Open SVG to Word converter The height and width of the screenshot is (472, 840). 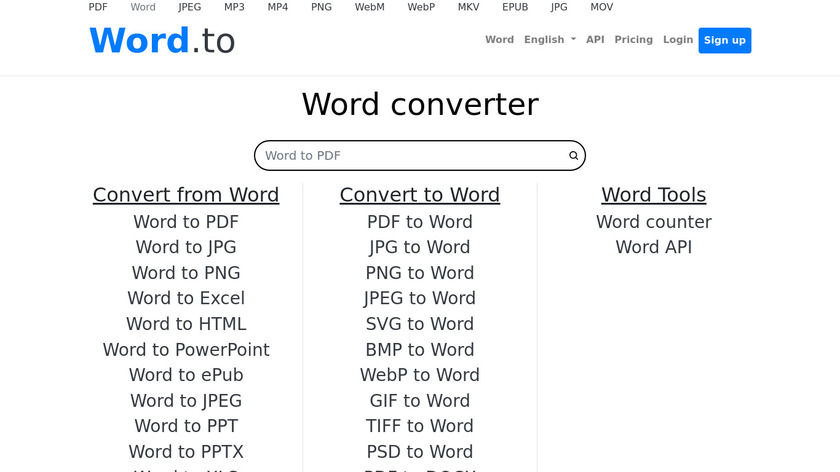(x=419, y=324)
